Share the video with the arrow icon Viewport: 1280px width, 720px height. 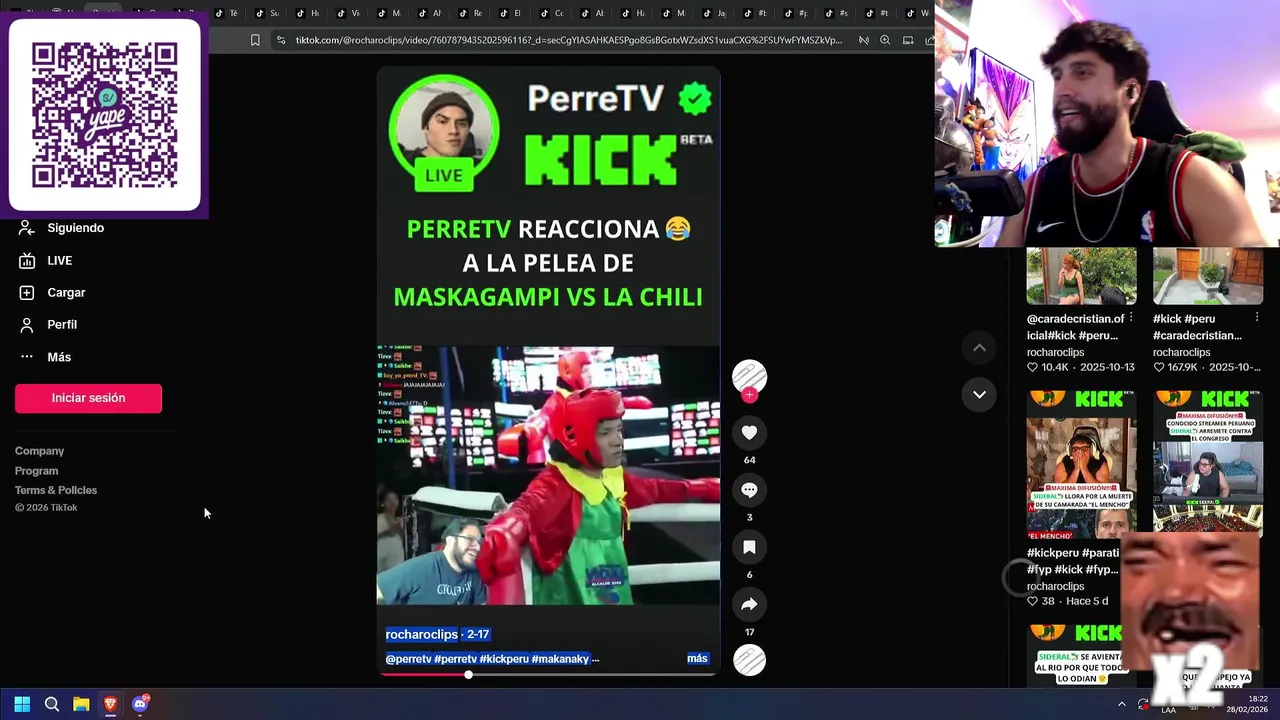(x=749, y=604)
